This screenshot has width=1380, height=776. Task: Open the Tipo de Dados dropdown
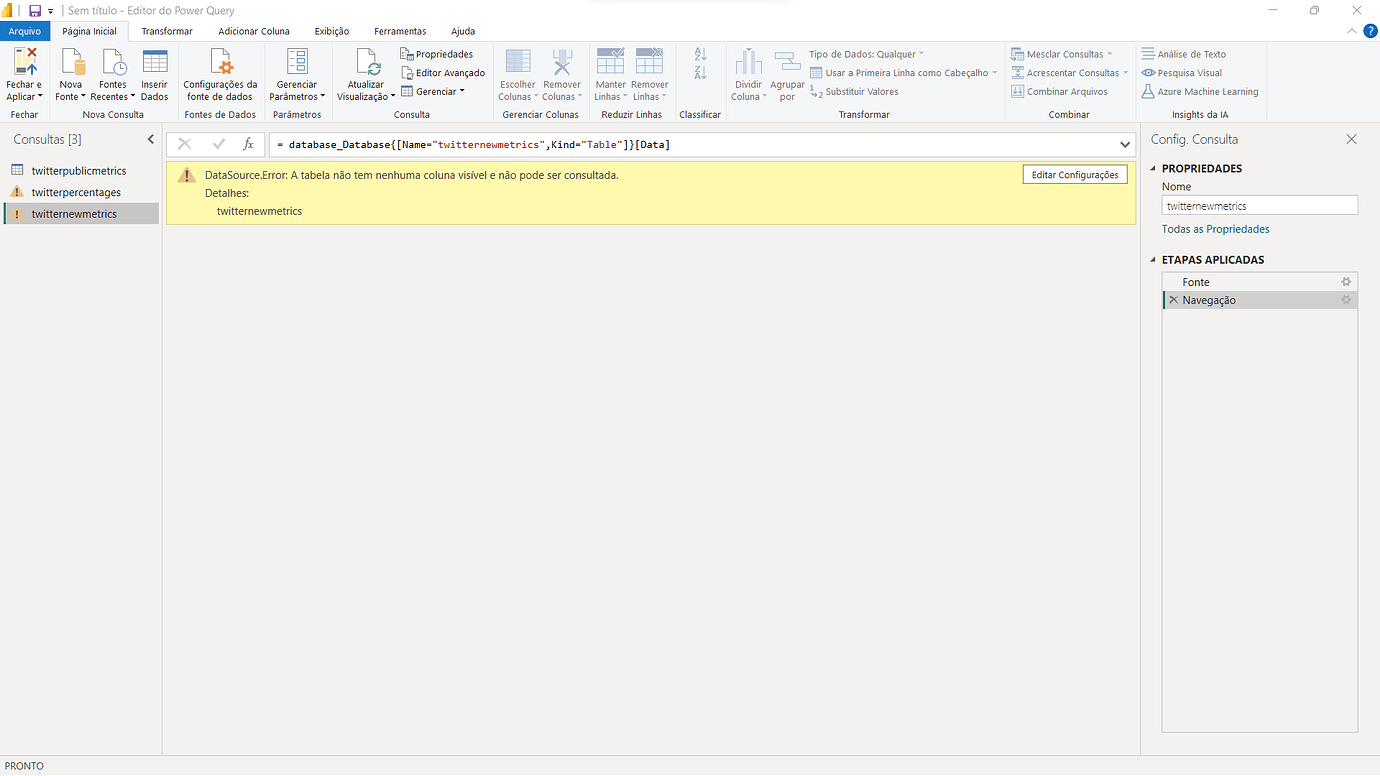tap(862, 54)
